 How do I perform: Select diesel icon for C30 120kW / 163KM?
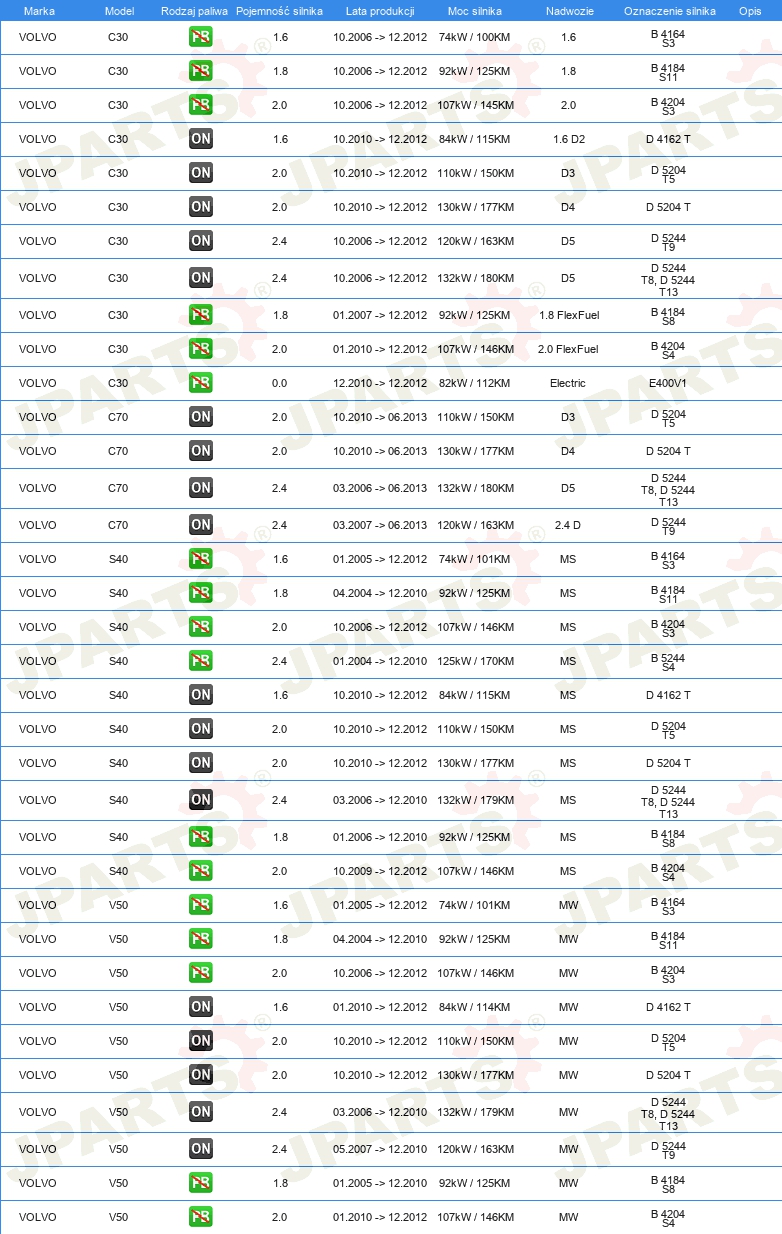[x=201, y=241]
